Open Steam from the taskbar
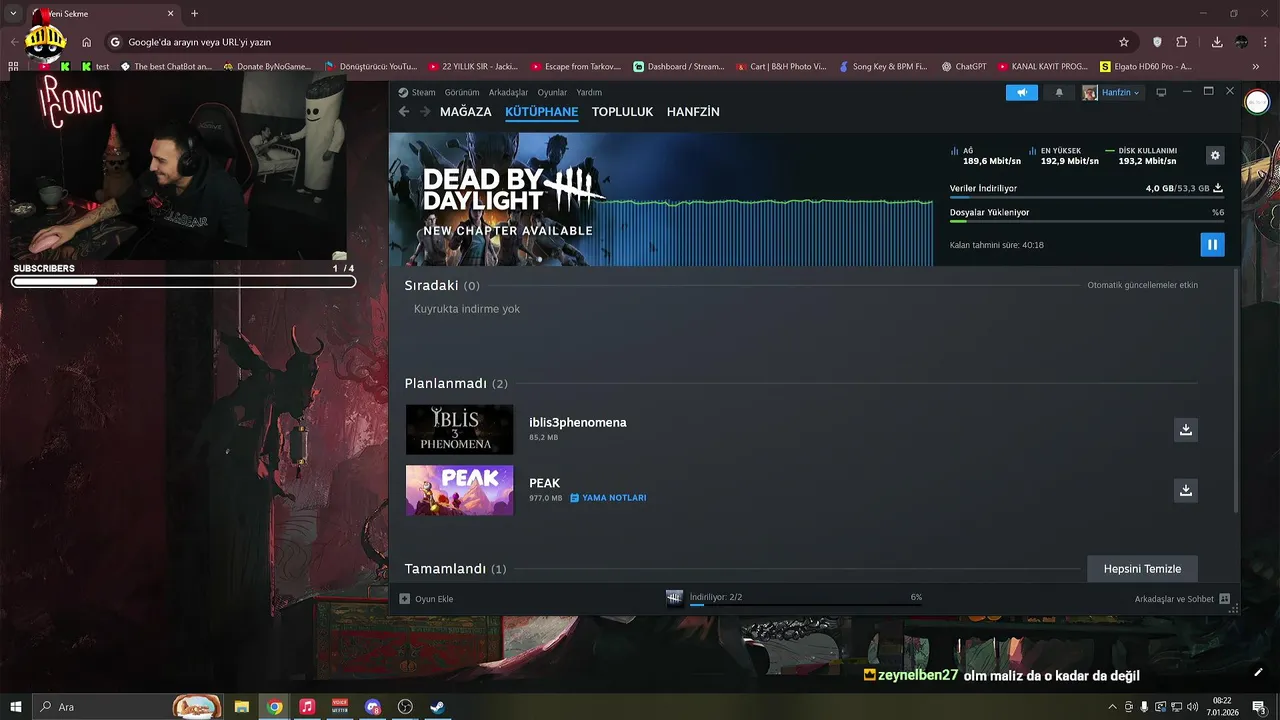Image resolution: width=1280 pixels, height=720 pixels. (x=438, y=707)
